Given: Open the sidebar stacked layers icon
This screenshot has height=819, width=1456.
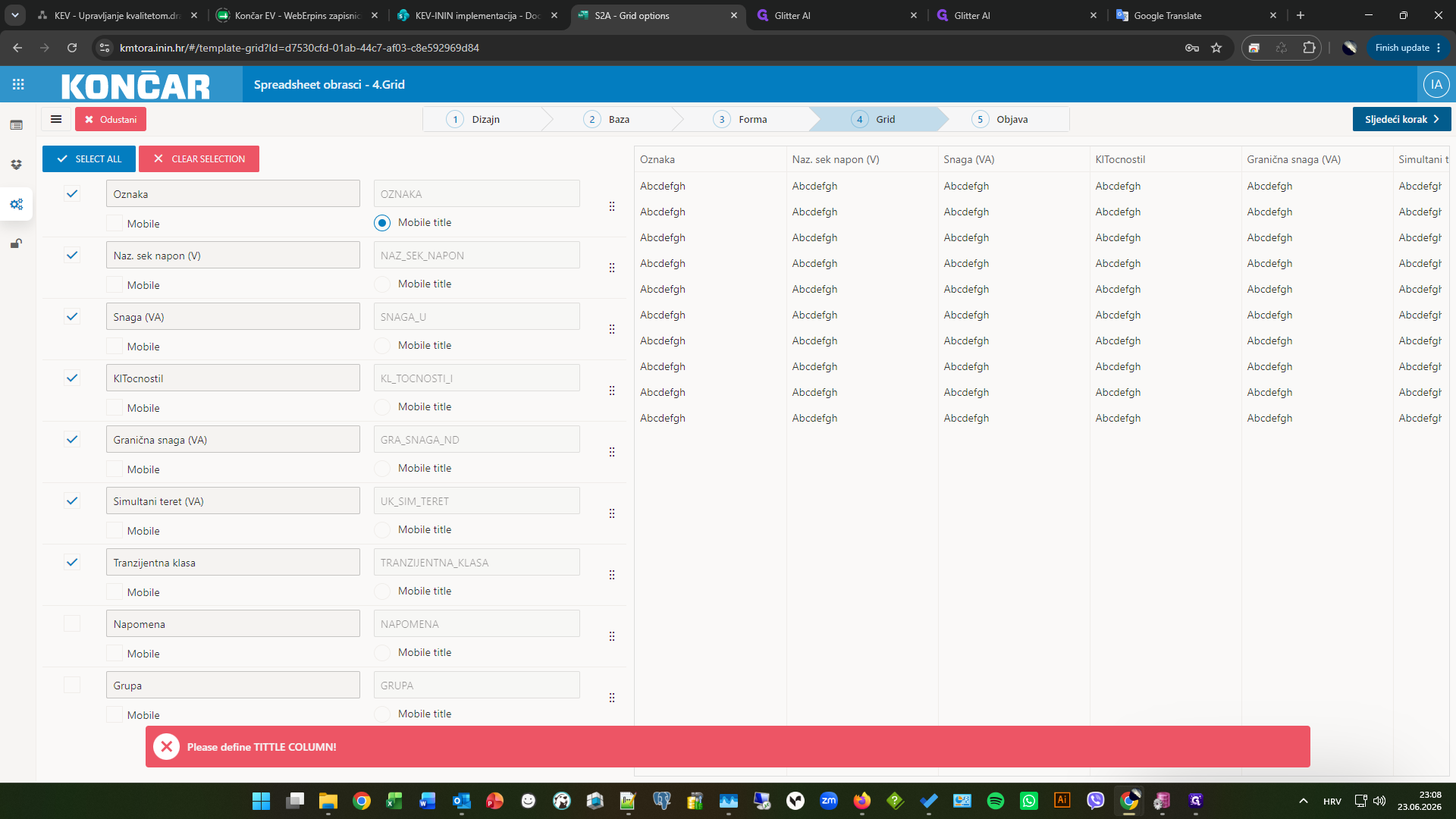Looking at the screenshot, I should coord(16,165).
